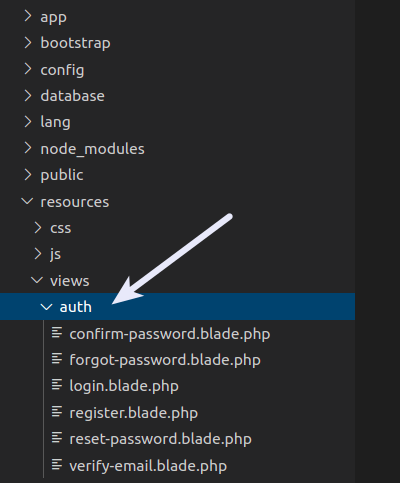The height and width of the screenshot is (483, 400).
Task: Expand the css folder chevron
Action: (38, 228)
